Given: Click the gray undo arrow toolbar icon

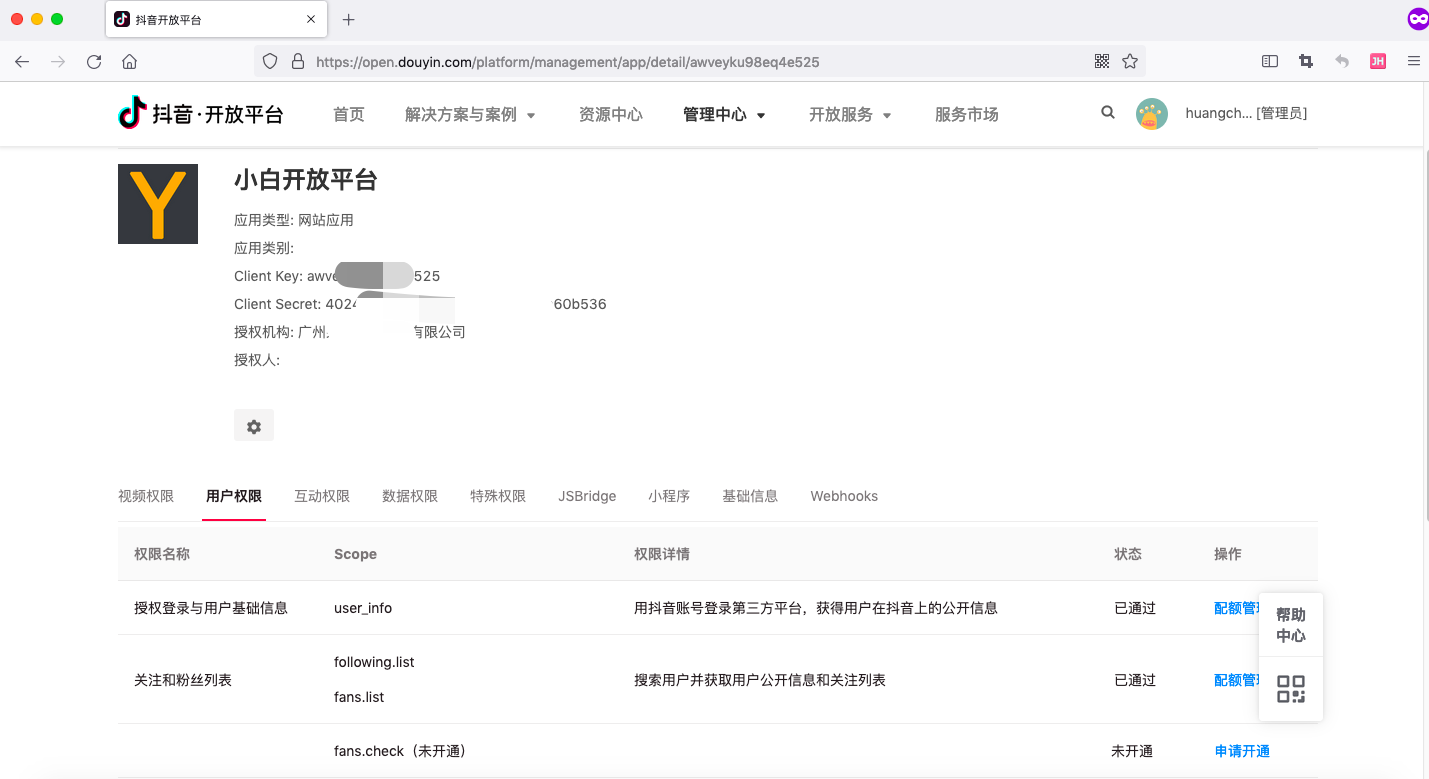Looking at the screenshot, I should 1342,61.
